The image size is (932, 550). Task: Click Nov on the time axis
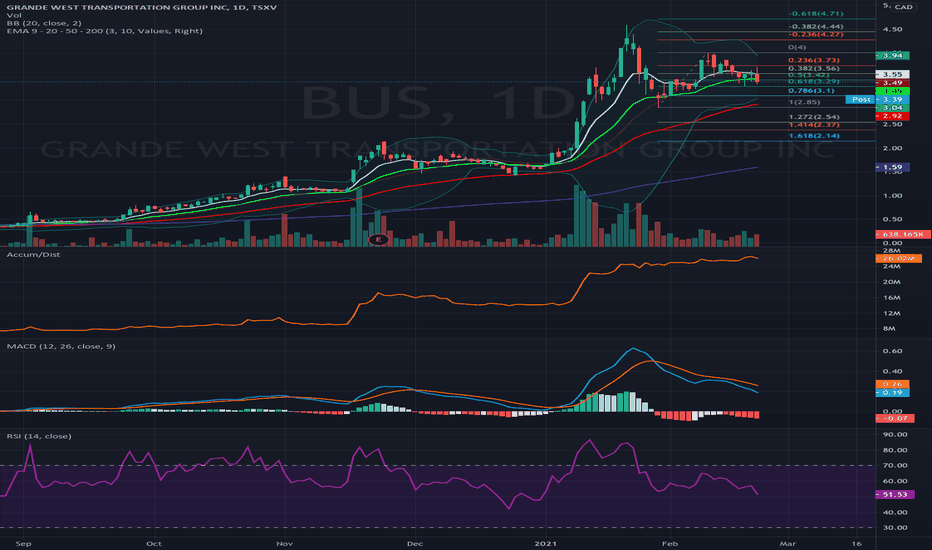[284, 543]
